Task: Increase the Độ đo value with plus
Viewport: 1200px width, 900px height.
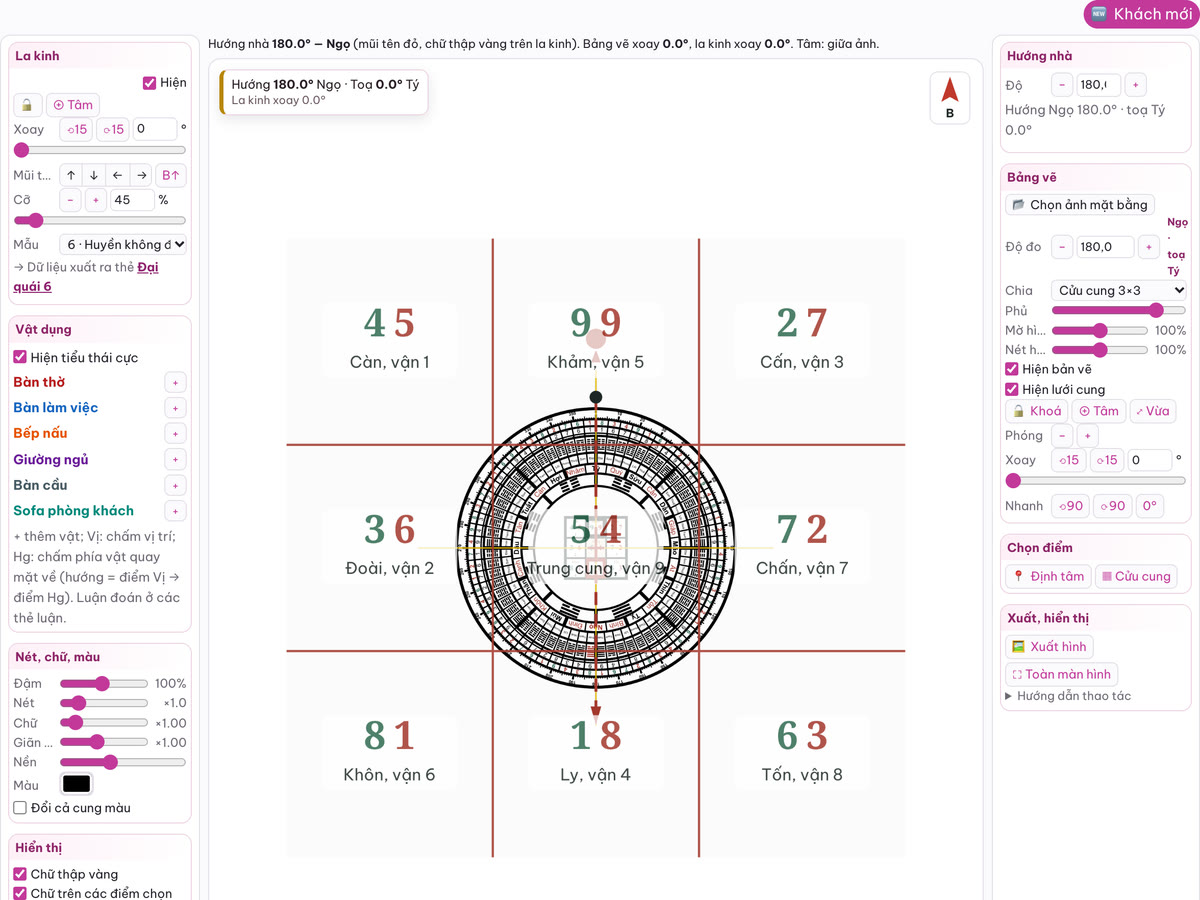Action: [1149, 246]
